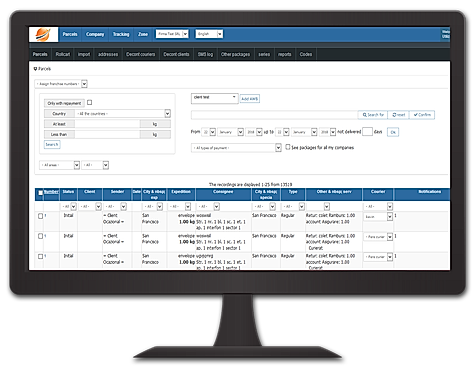
Task: Enable the Only with repayment checkbox
Action: pyautogui.click(x=90, y=103)
